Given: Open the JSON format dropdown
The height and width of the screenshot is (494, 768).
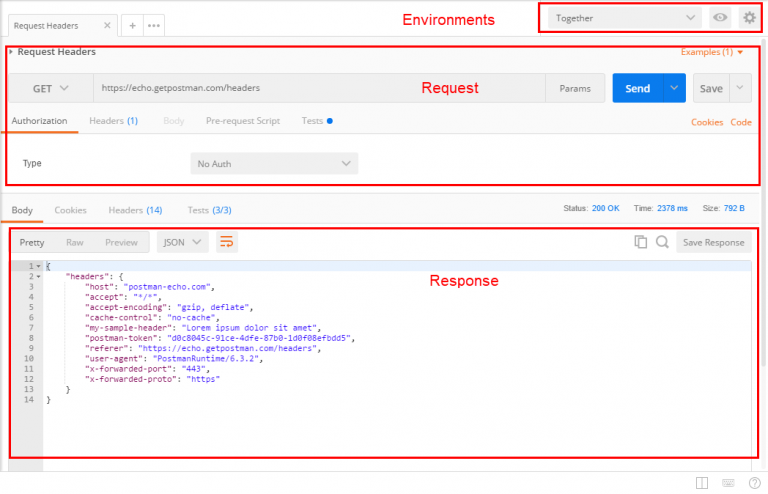Looking at the screenshot, I should point(182,242).
